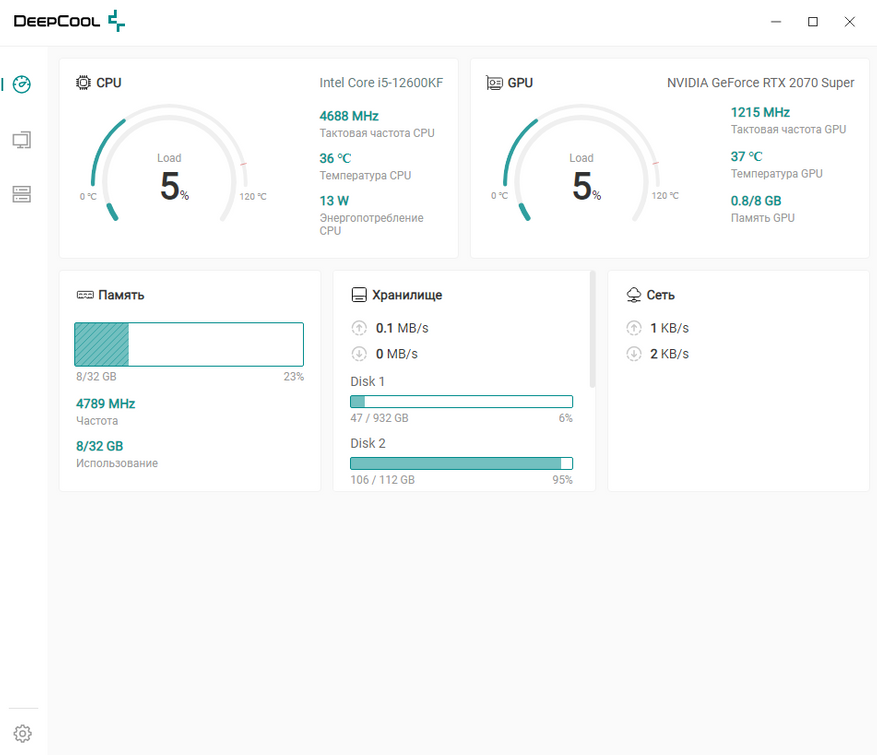Open settings via the gear icon
Viewport: 877px width, 755px height.
pos(22,733)
